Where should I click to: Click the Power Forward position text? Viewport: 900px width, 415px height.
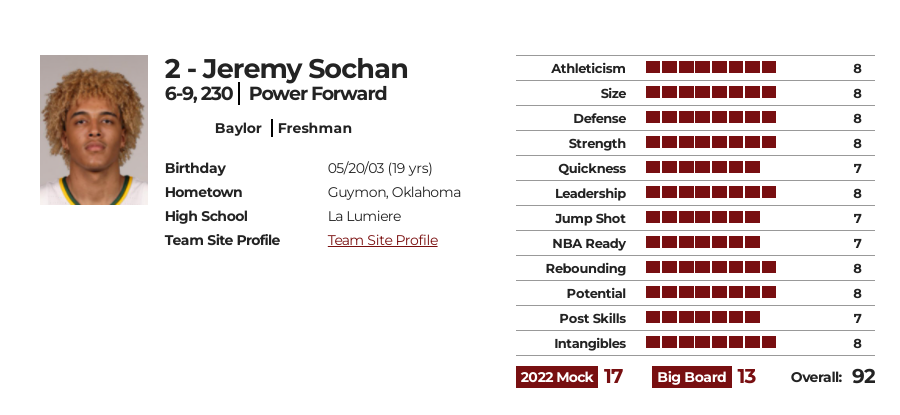(x=317, y=94)
